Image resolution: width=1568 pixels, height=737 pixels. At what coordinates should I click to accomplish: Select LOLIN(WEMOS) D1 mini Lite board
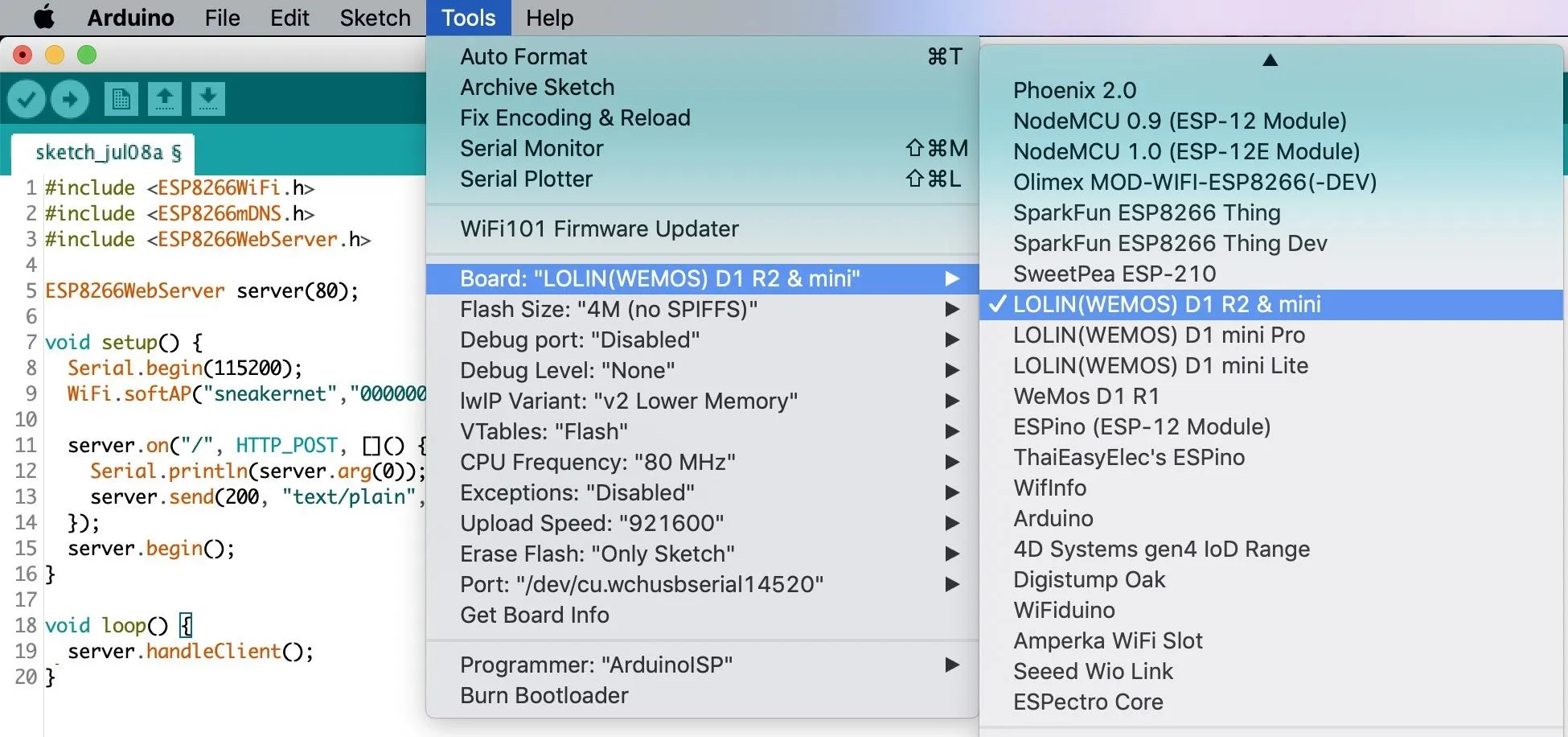[x=1271, y=365]
